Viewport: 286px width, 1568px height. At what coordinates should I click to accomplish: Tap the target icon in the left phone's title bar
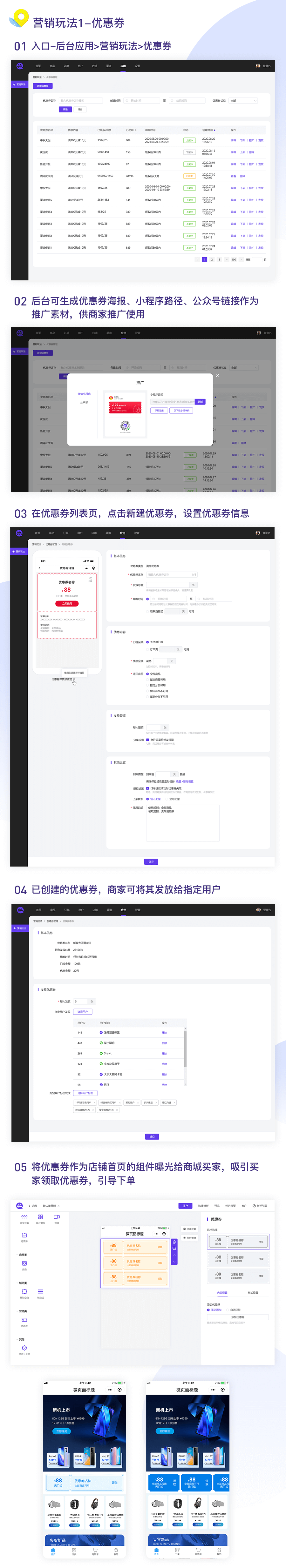coord(120,1390)
